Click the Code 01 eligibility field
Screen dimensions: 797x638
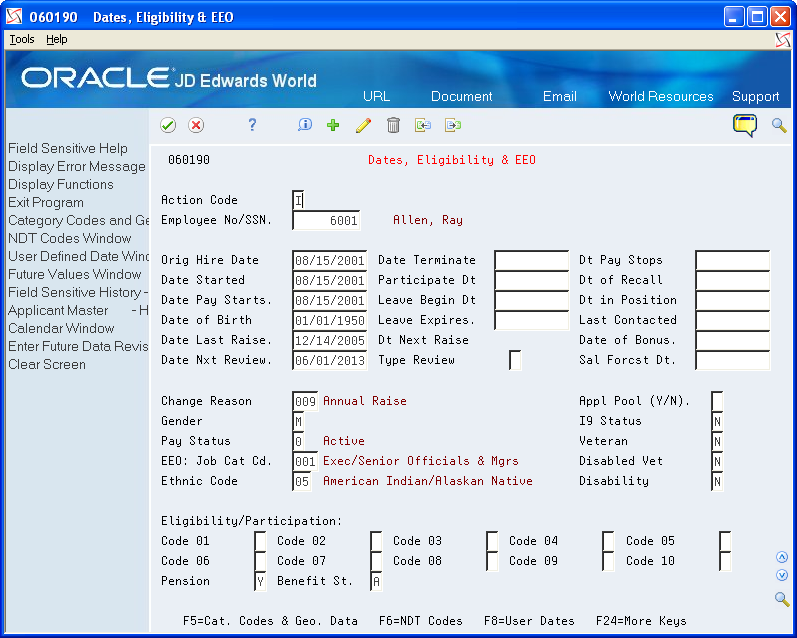coord(260,541)
